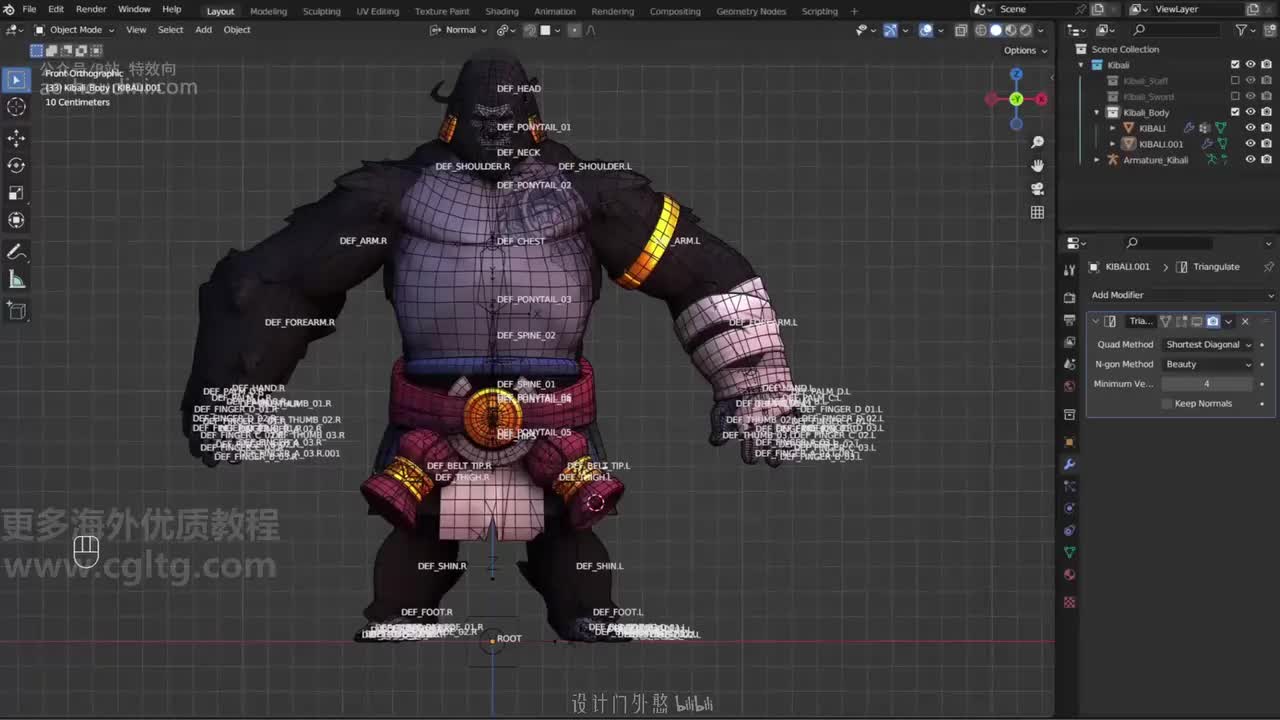Toggle the camera view icon

coord(1037,189)
